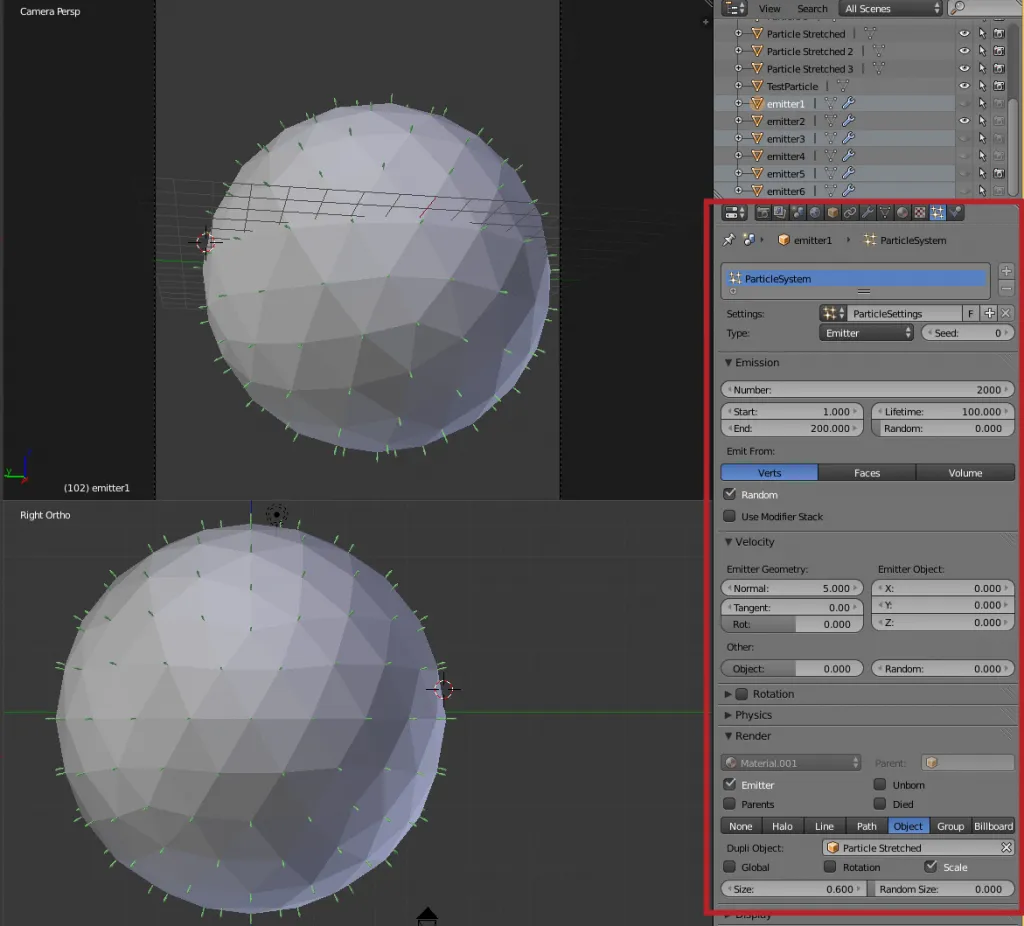Screen dimensions: 1024x926
Task: Switch to the Modifiers wrench tab
Action: coord(868,212)
